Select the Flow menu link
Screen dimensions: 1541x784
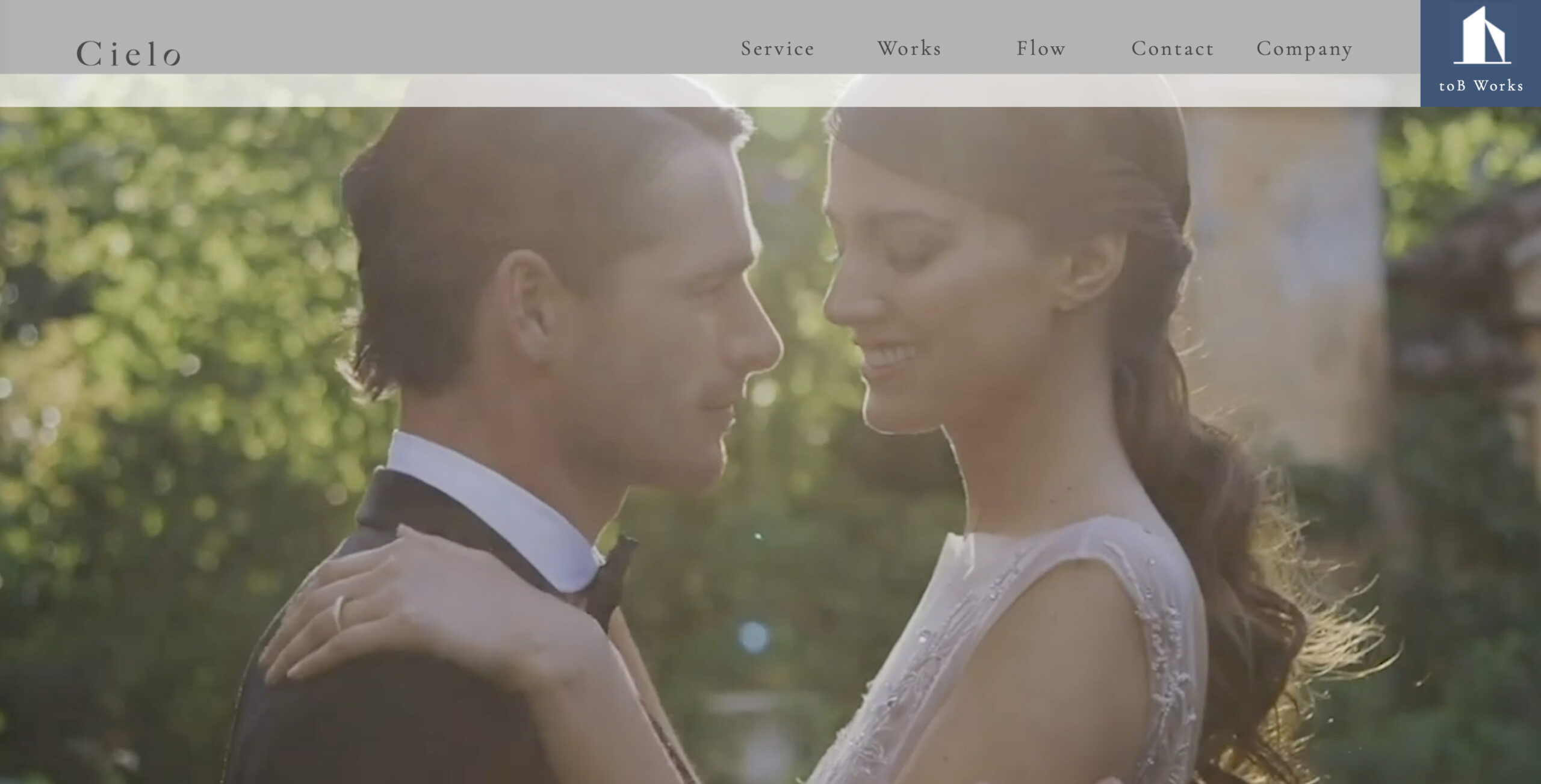tap(1041, 49)
